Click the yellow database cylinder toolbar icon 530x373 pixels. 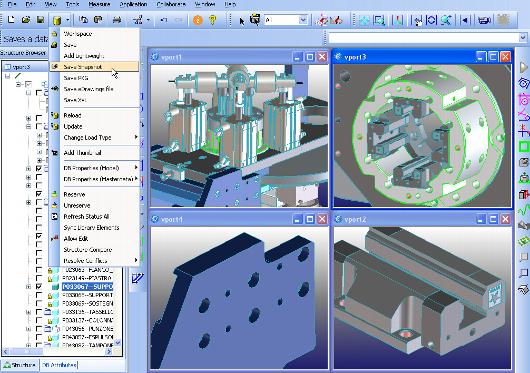point(57,20)
